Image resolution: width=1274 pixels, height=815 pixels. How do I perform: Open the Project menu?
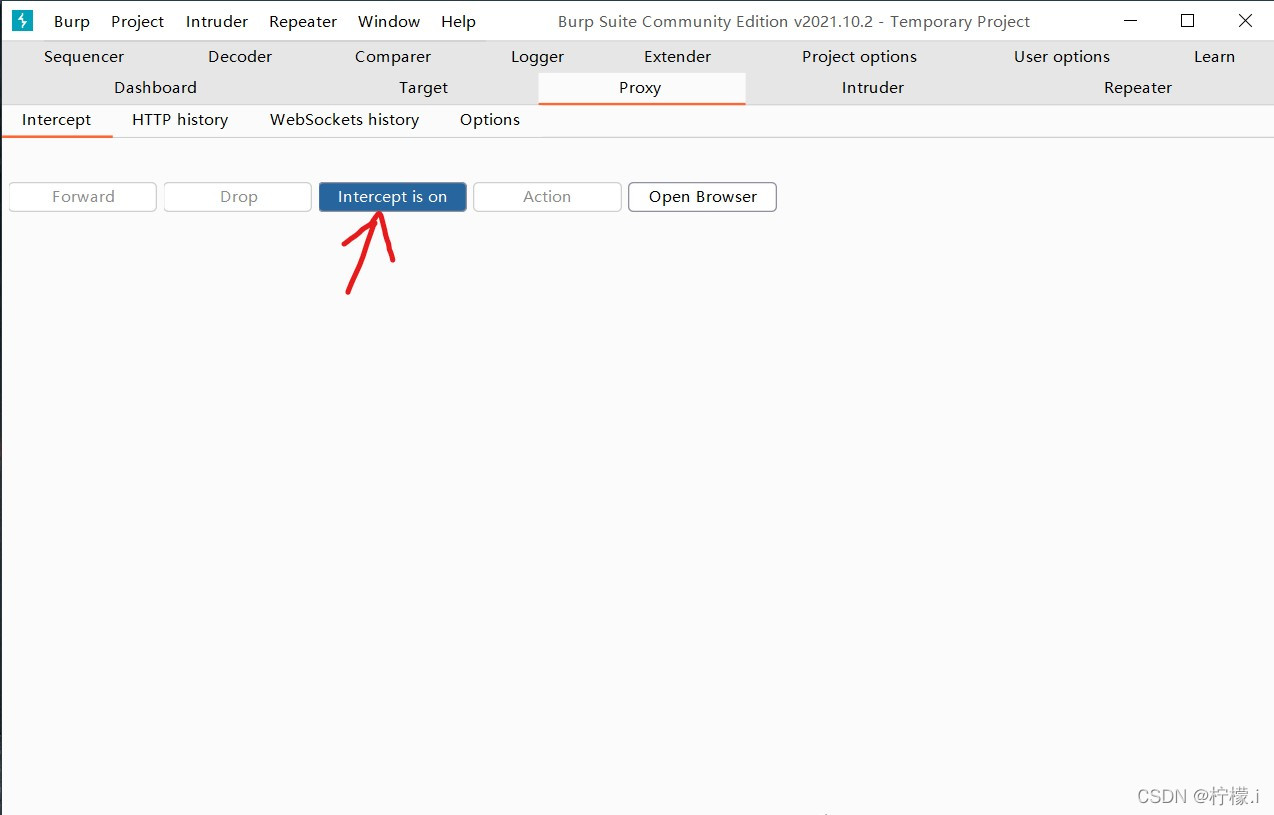pos(138,21)
